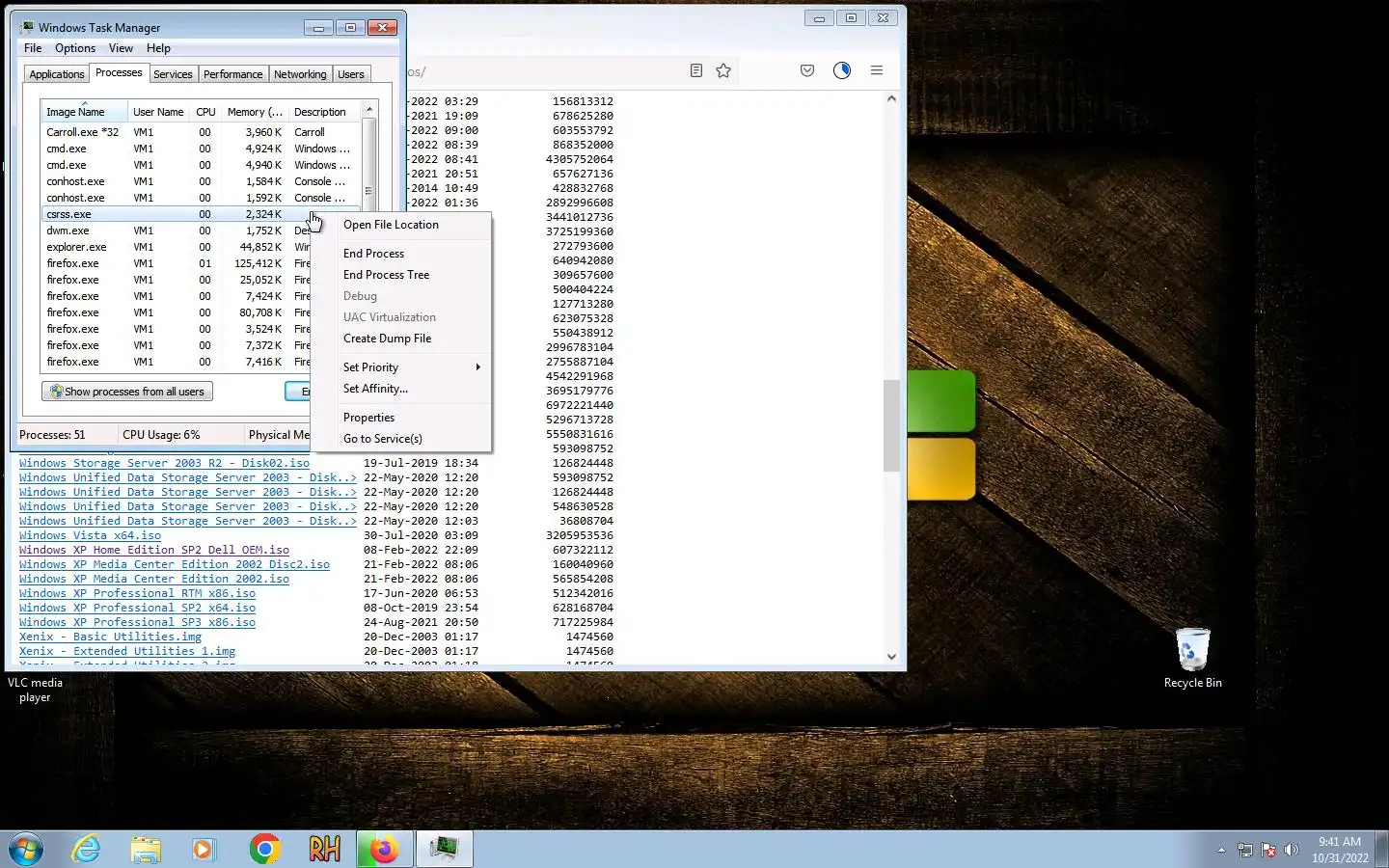Viewport: 1389px width, 868px height.
Task: Switch to the Users tab
Action: pyautogui.click(x=351, y=74)
